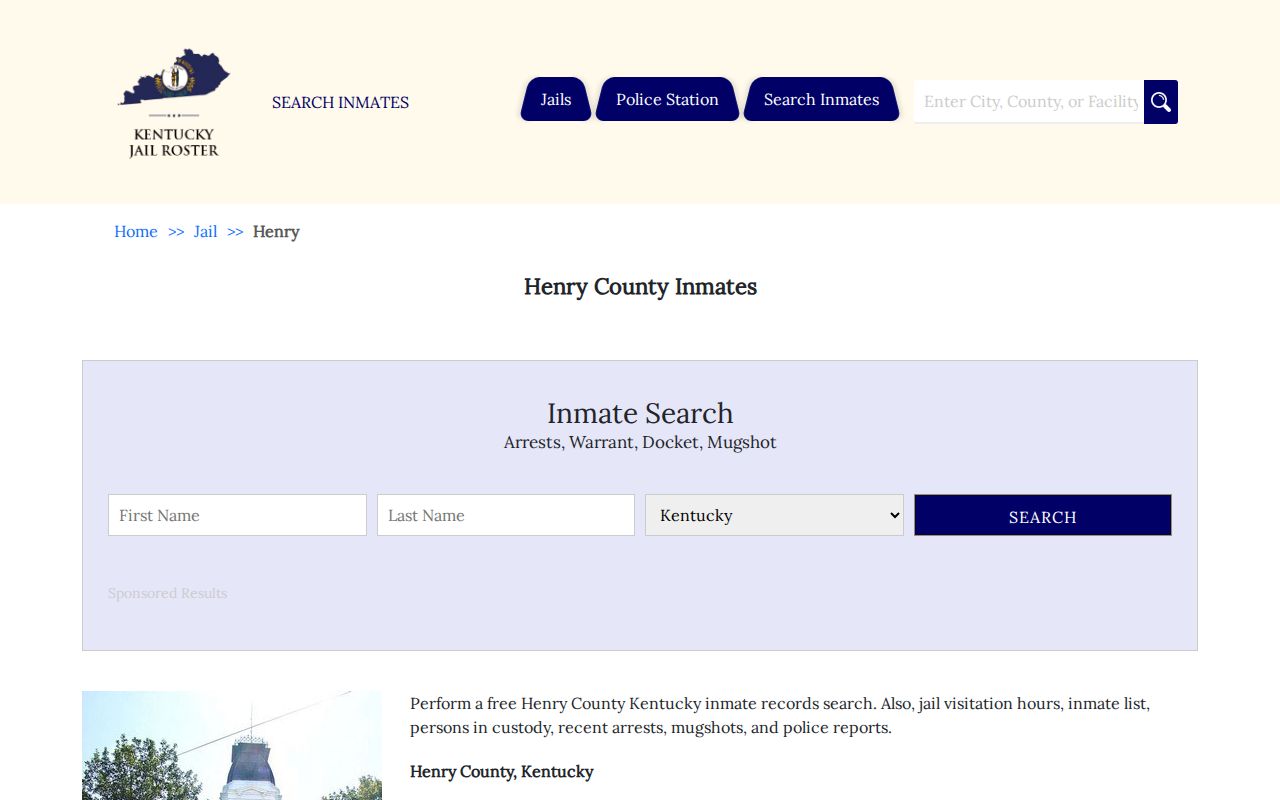
Task: Click the Henry County courthouse photo
Action: coord(232,745)
